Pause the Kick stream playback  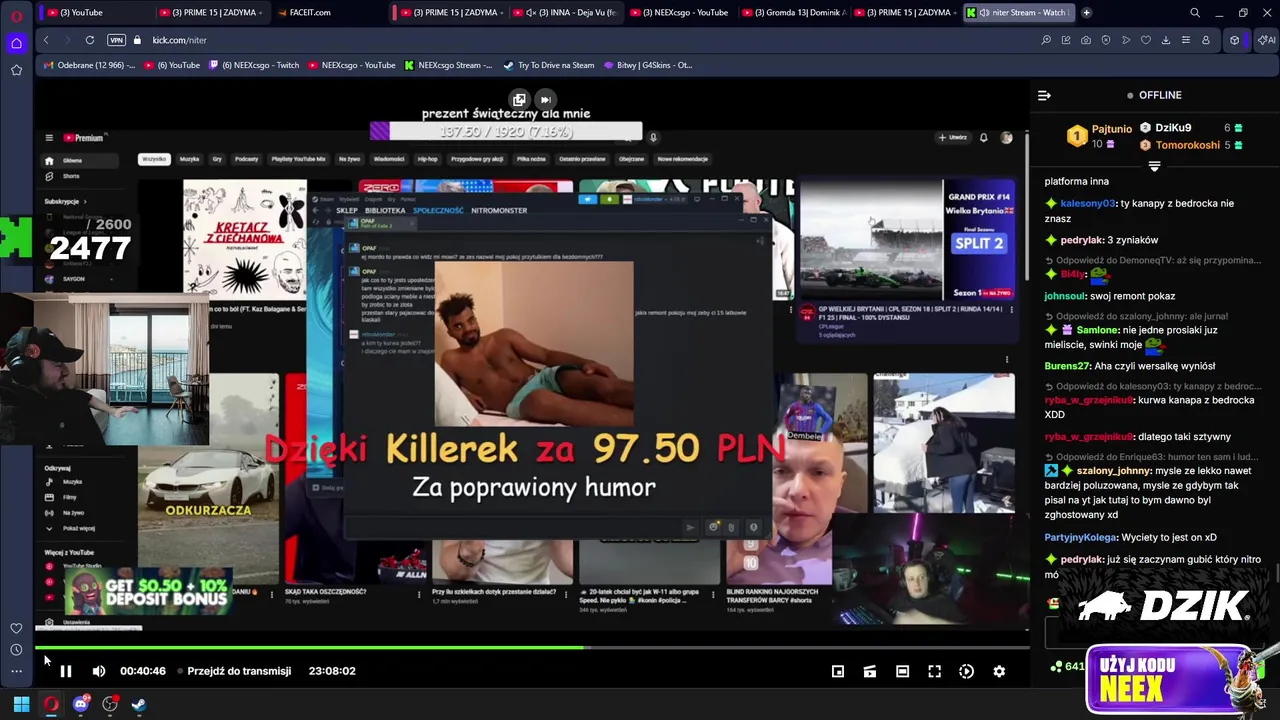(66, 671)
